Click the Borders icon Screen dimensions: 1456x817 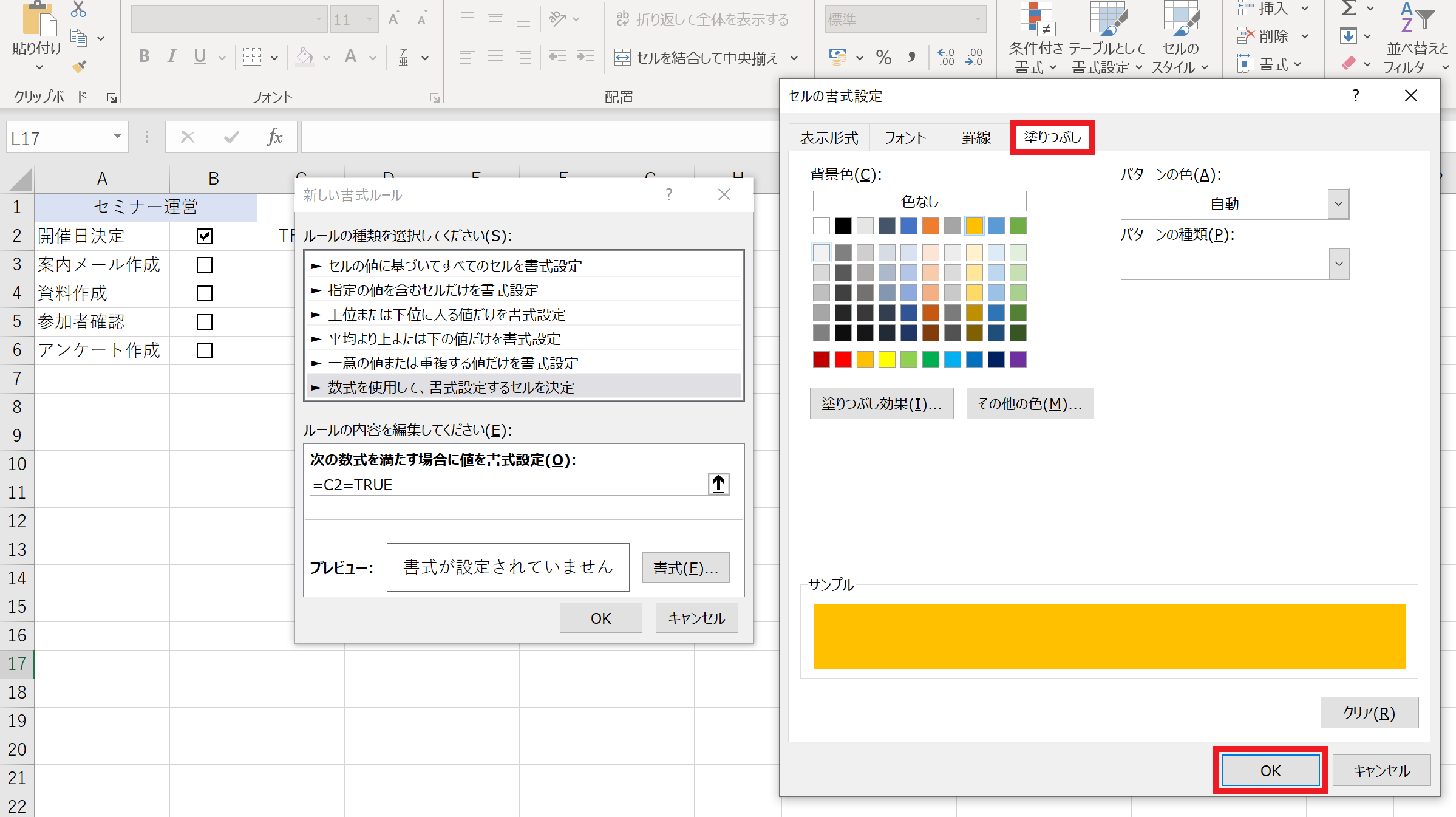click(251, 57)
